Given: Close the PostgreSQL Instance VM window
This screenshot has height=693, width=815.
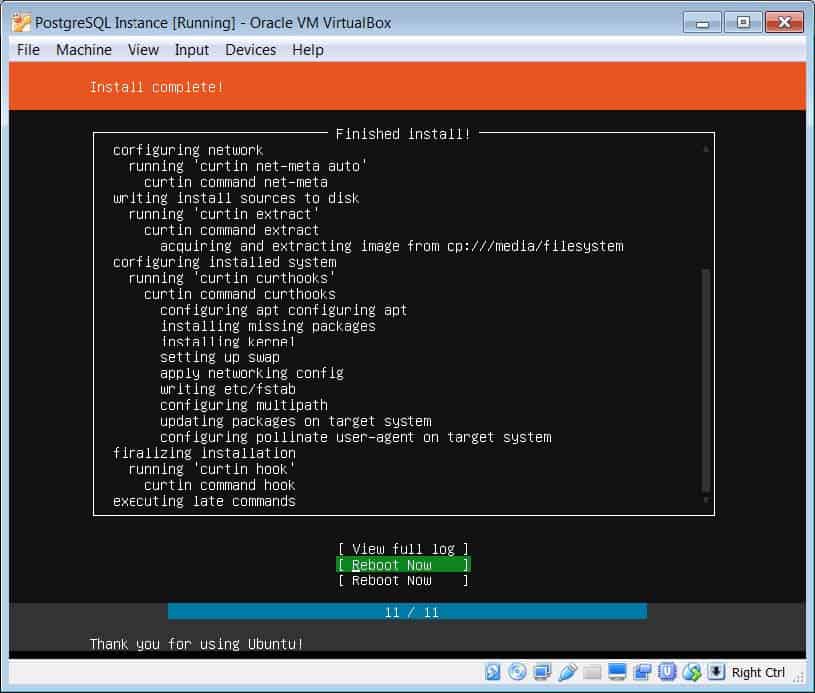Looking at the screenshot, I should pos(784,23).
